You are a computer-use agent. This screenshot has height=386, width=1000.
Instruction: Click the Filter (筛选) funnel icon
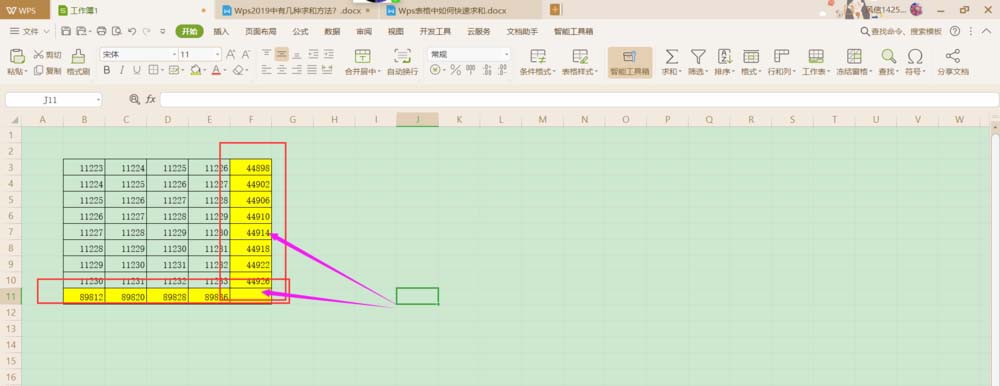698,56
